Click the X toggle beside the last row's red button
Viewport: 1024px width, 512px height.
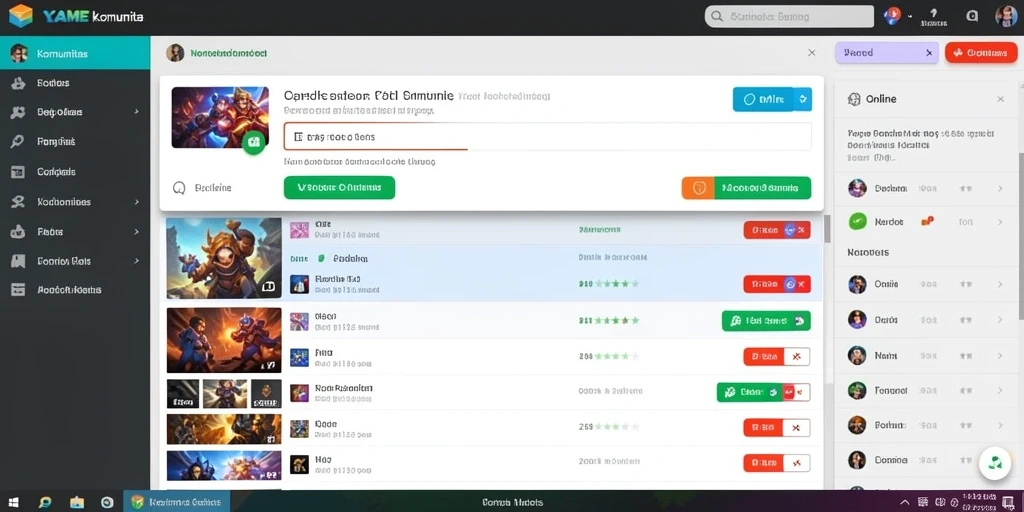pos(796,463)
